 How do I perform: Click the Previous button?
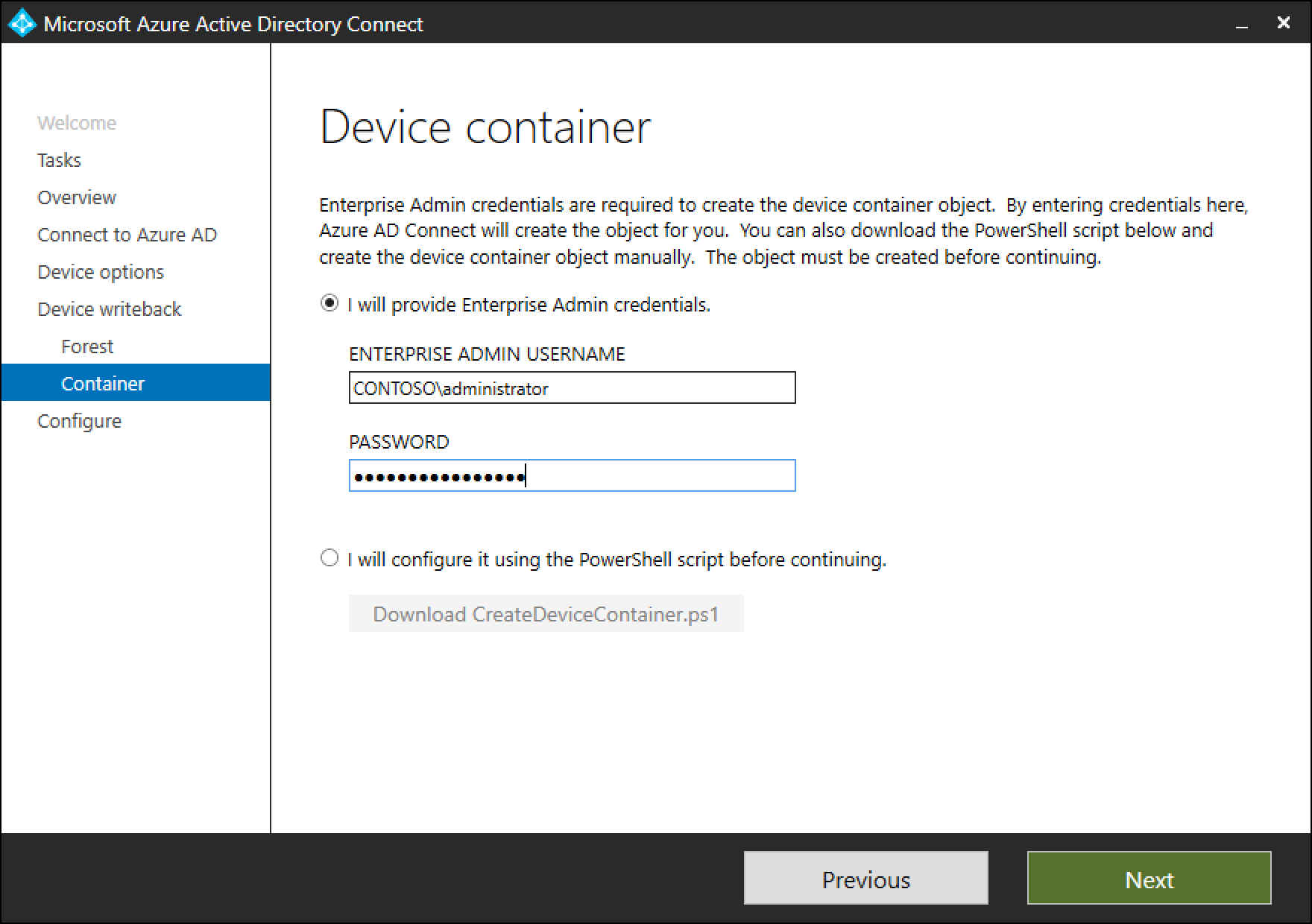click(865, 879)
